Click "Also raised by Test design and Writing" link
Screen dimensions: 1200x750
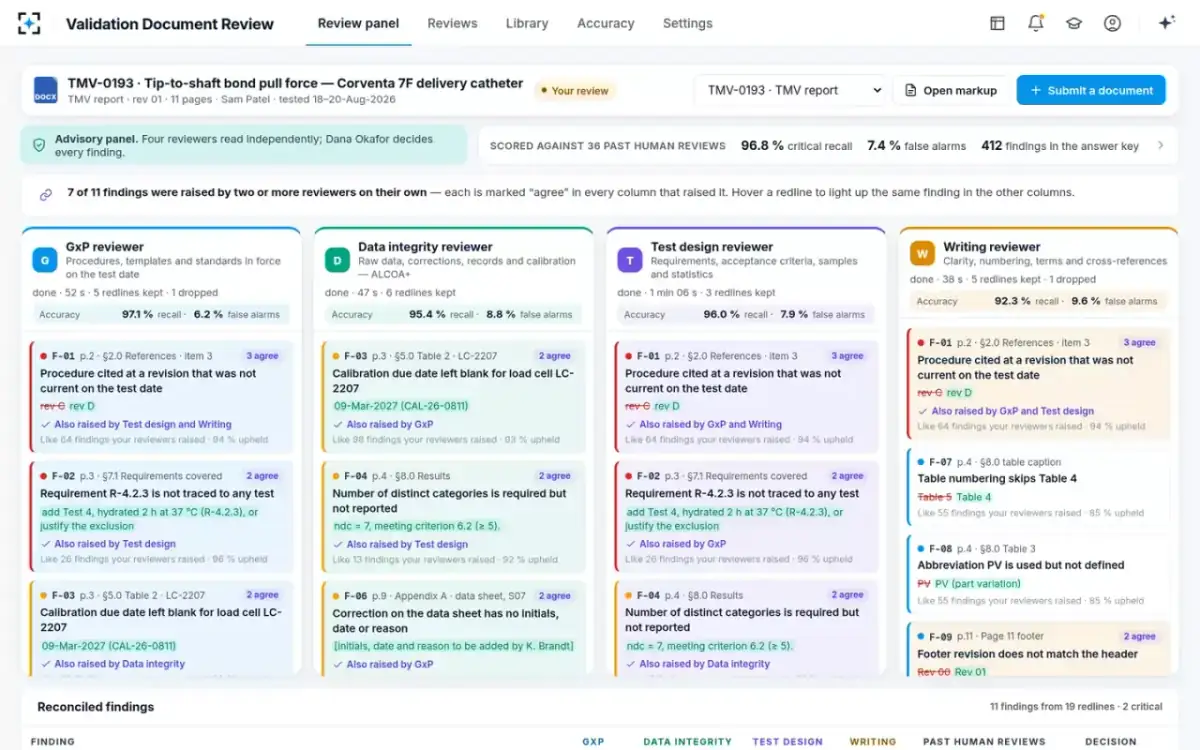[143, 424]
